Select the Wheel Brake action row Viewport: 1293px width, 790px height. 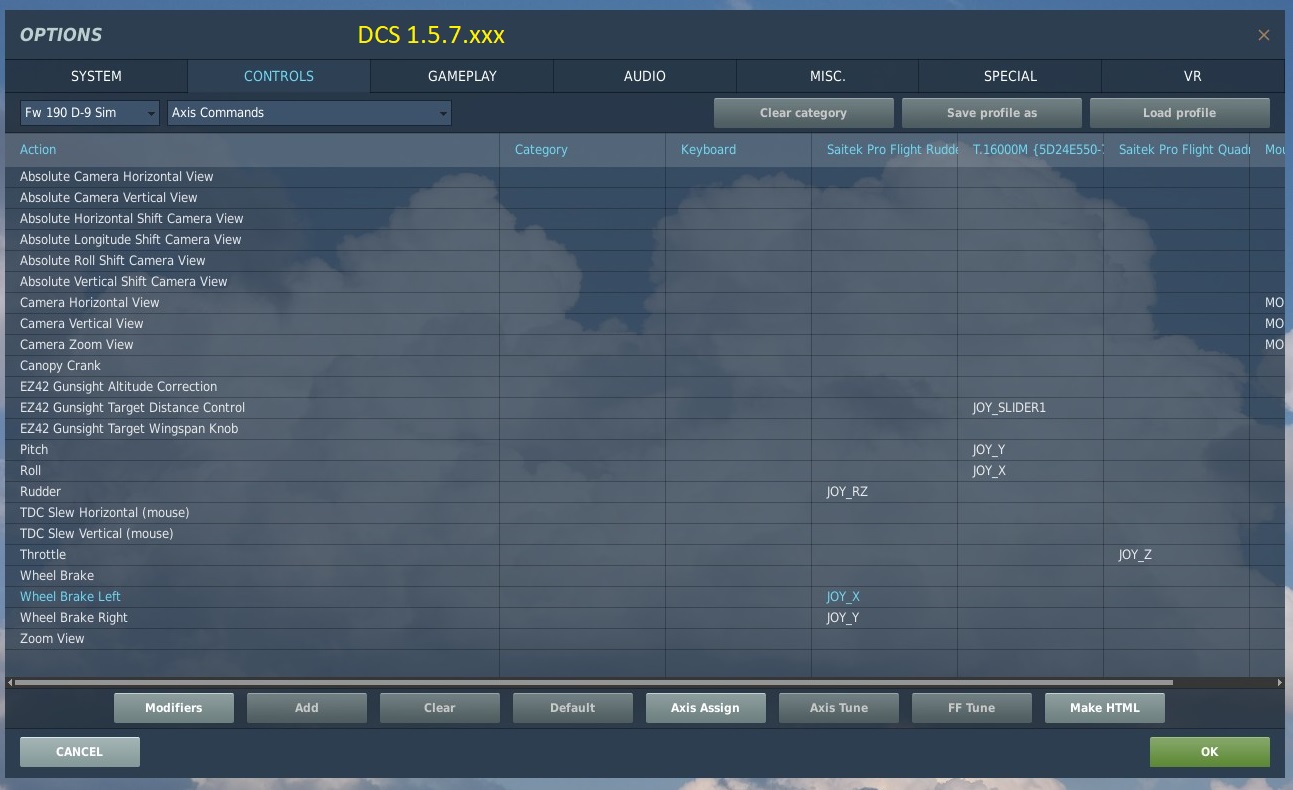(644, 576)
